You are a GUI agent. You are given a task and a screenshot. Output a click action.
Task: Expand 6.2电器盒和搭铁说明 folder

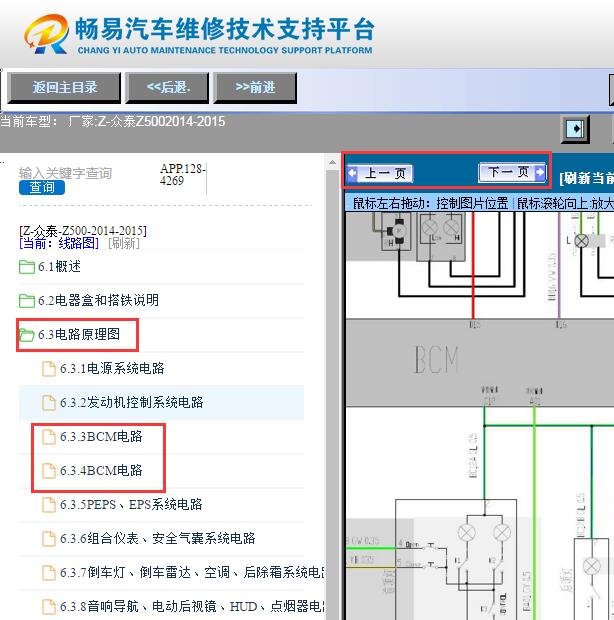[x=98, y=300]
